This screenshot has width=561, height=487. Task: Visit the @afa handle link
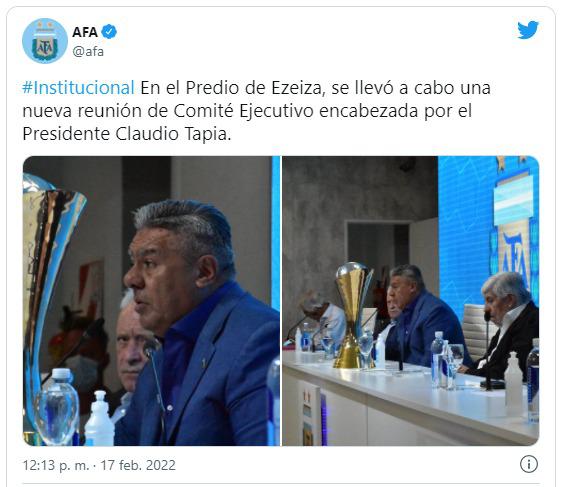88,52
